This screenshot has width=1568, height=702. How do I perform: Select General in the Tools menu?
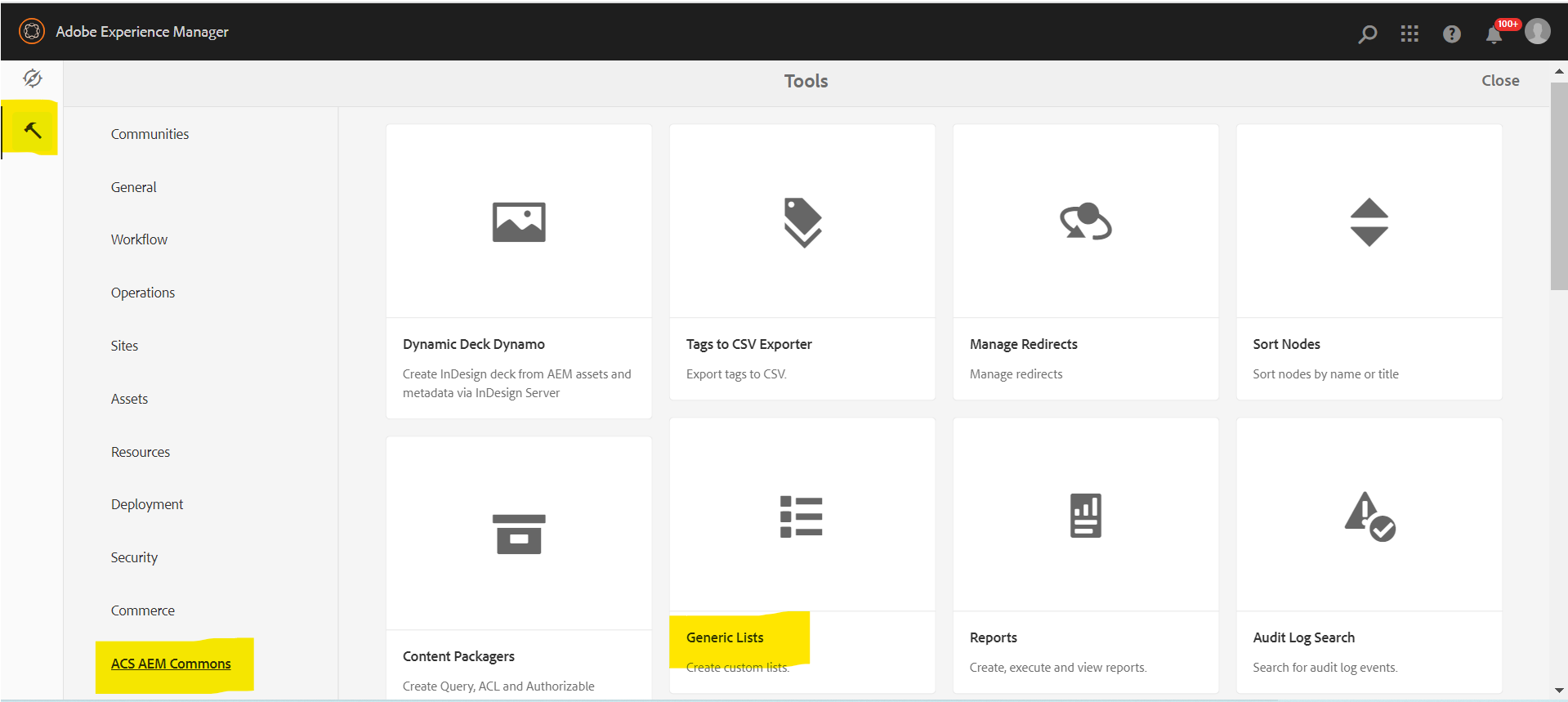(x=134, y=187)
